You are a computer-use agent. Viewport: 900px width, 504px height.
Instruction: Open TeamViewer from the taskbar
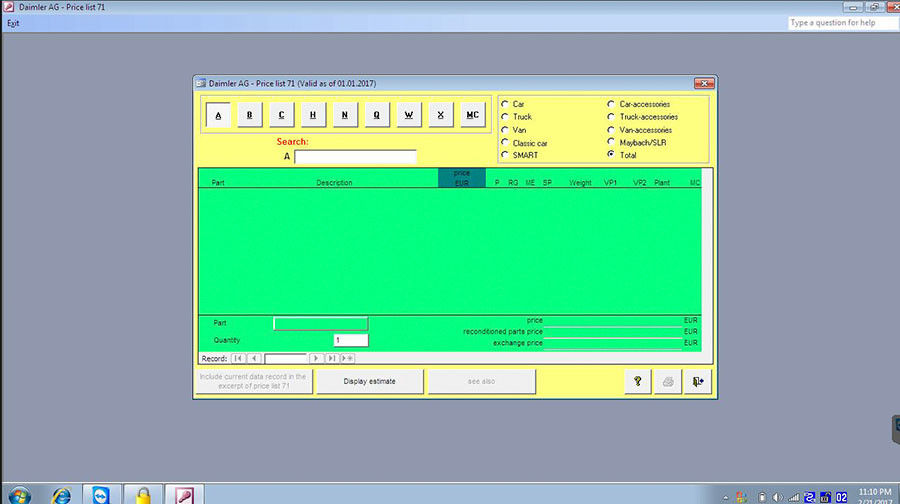click(x=100, y=494)
